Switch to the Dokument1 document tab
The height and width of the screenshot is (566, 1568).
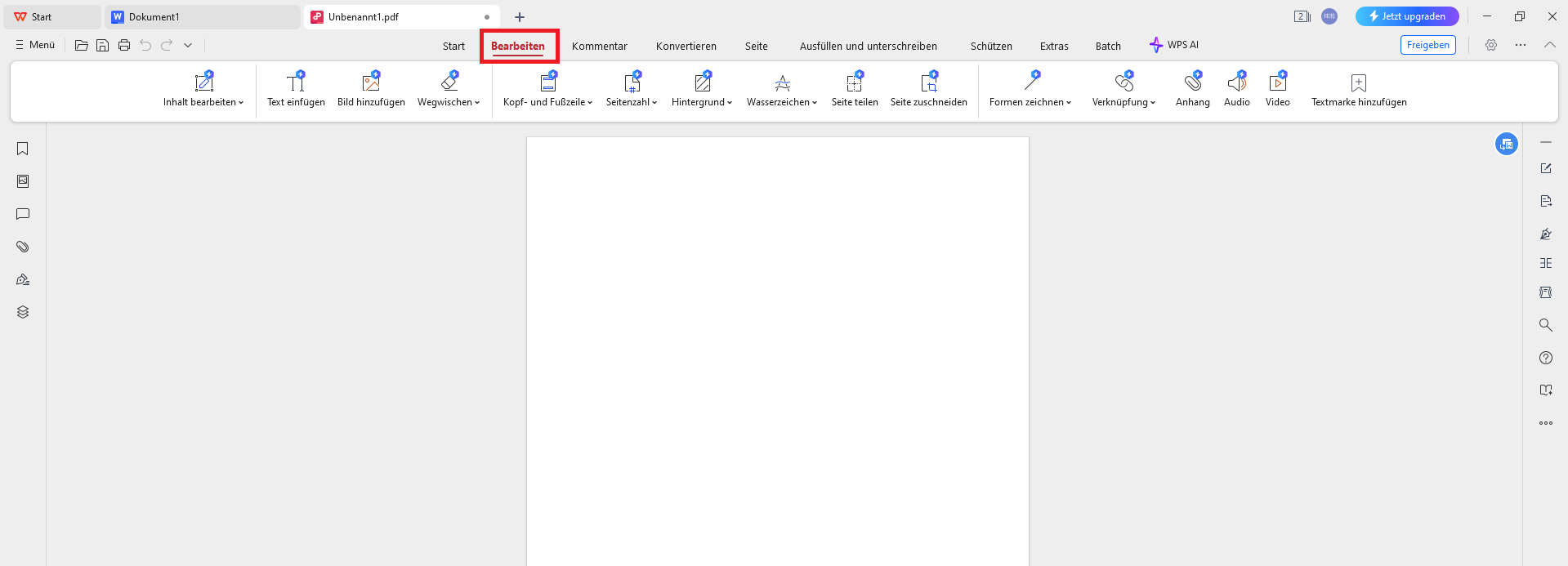coord(202,16)
